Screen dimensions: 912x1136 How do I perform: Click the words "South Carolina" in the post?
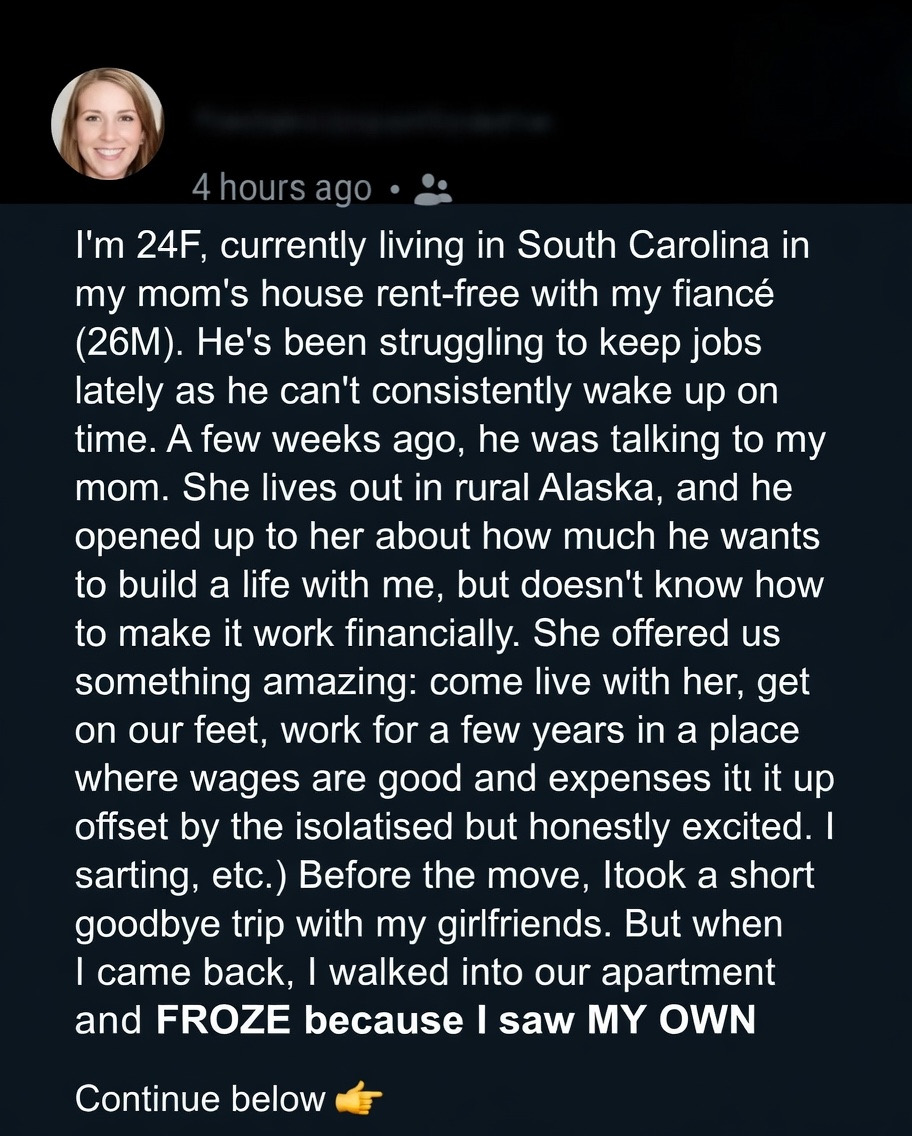click(x=640, y=246)
